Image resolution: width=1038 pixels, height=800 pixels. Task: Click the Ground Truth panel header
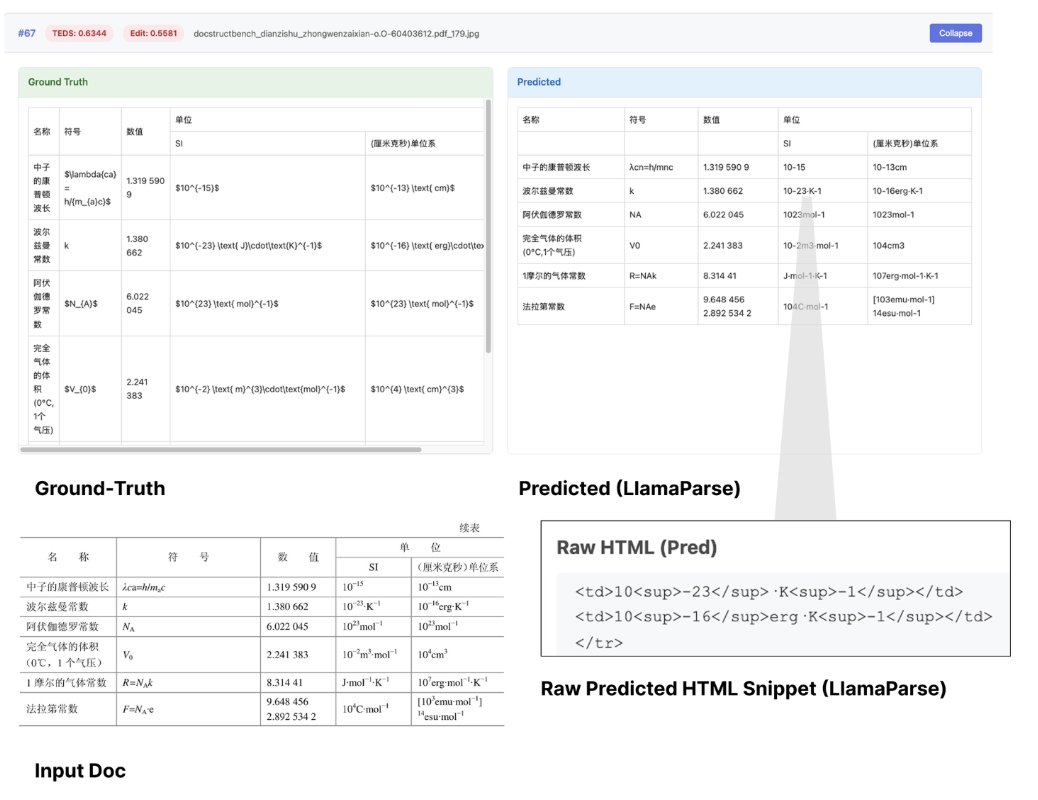point(255,82)
